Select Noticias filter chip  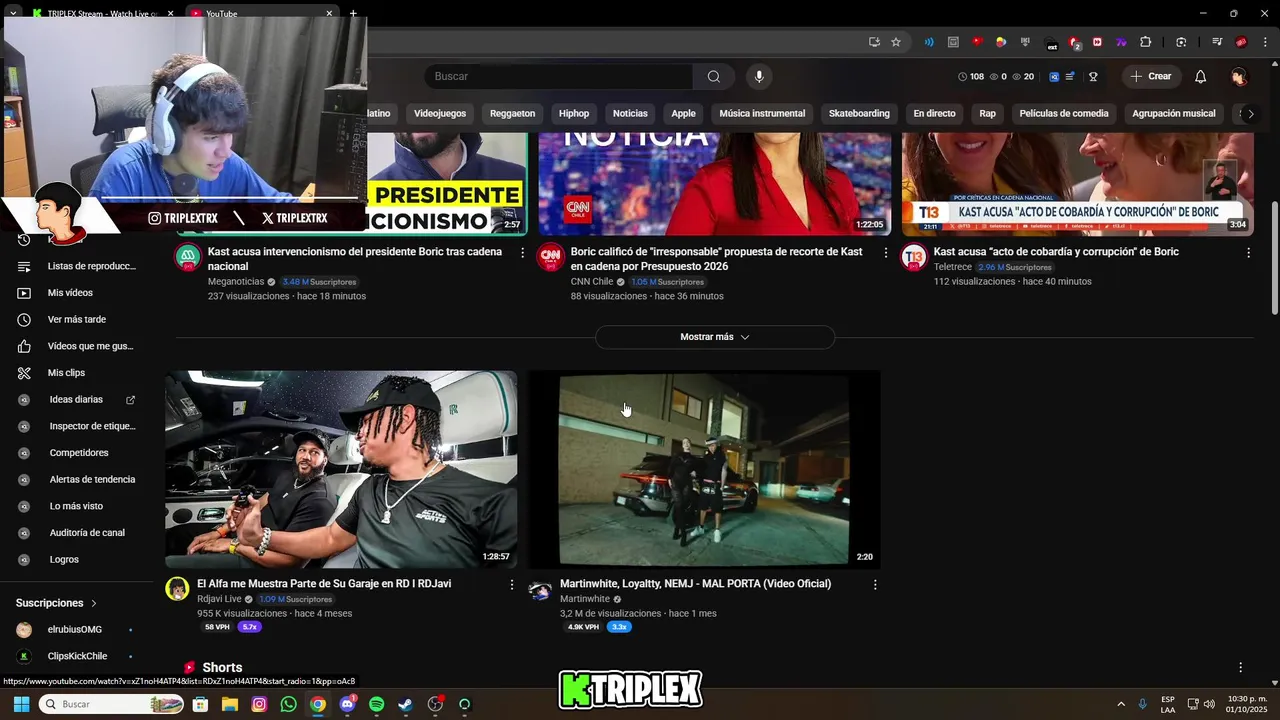(630, 114)
